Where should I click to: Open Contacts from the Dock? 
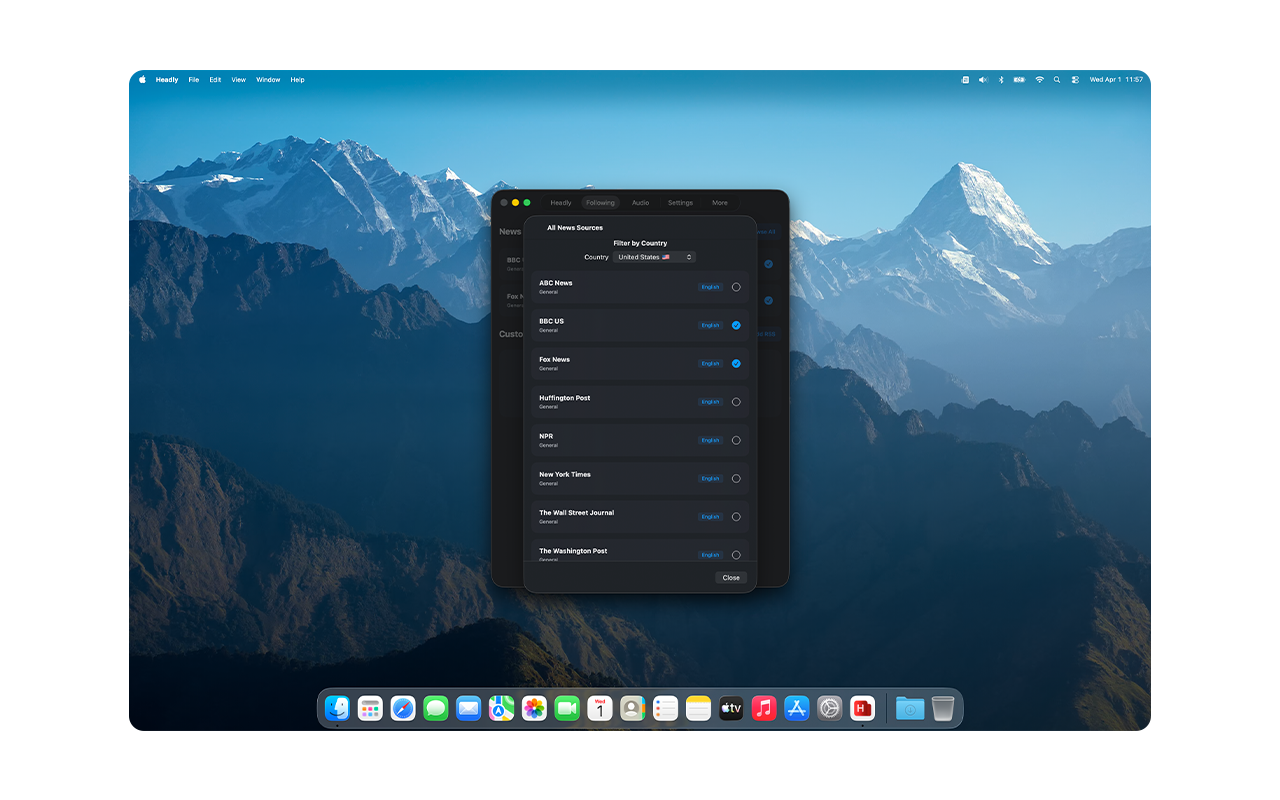[632, 709]
